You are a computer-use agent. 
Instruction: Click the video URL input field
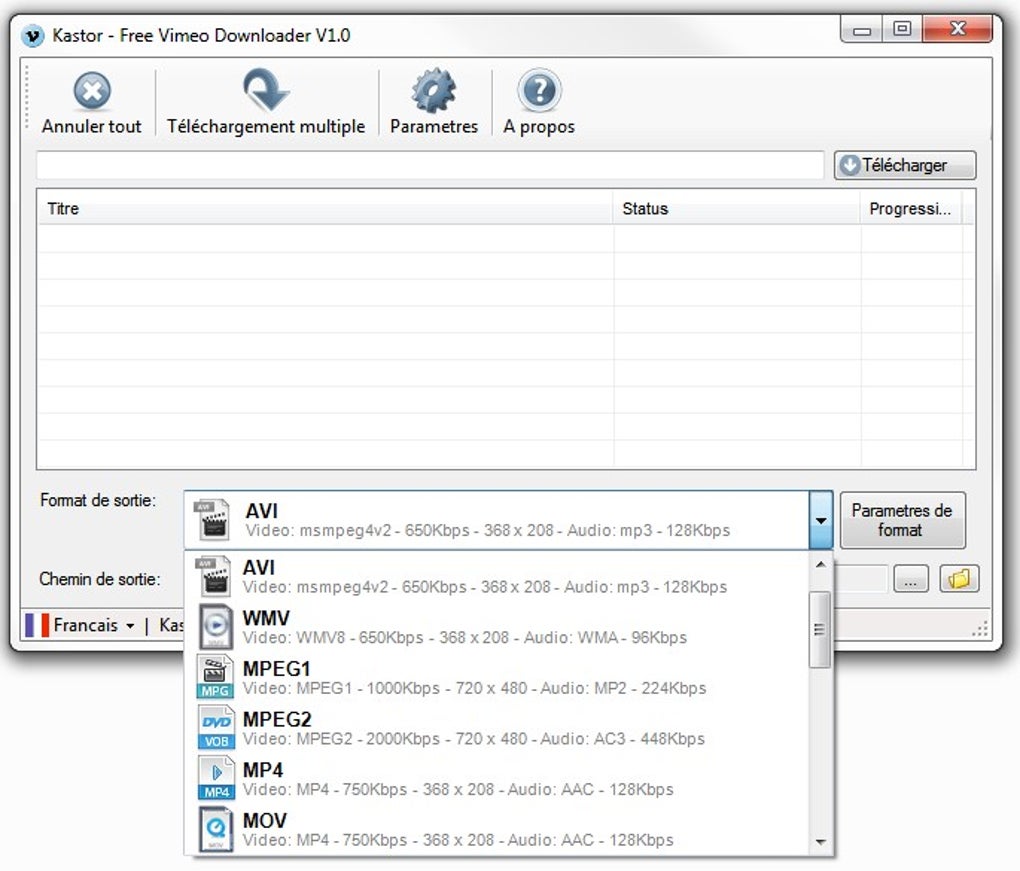point(430,165)
